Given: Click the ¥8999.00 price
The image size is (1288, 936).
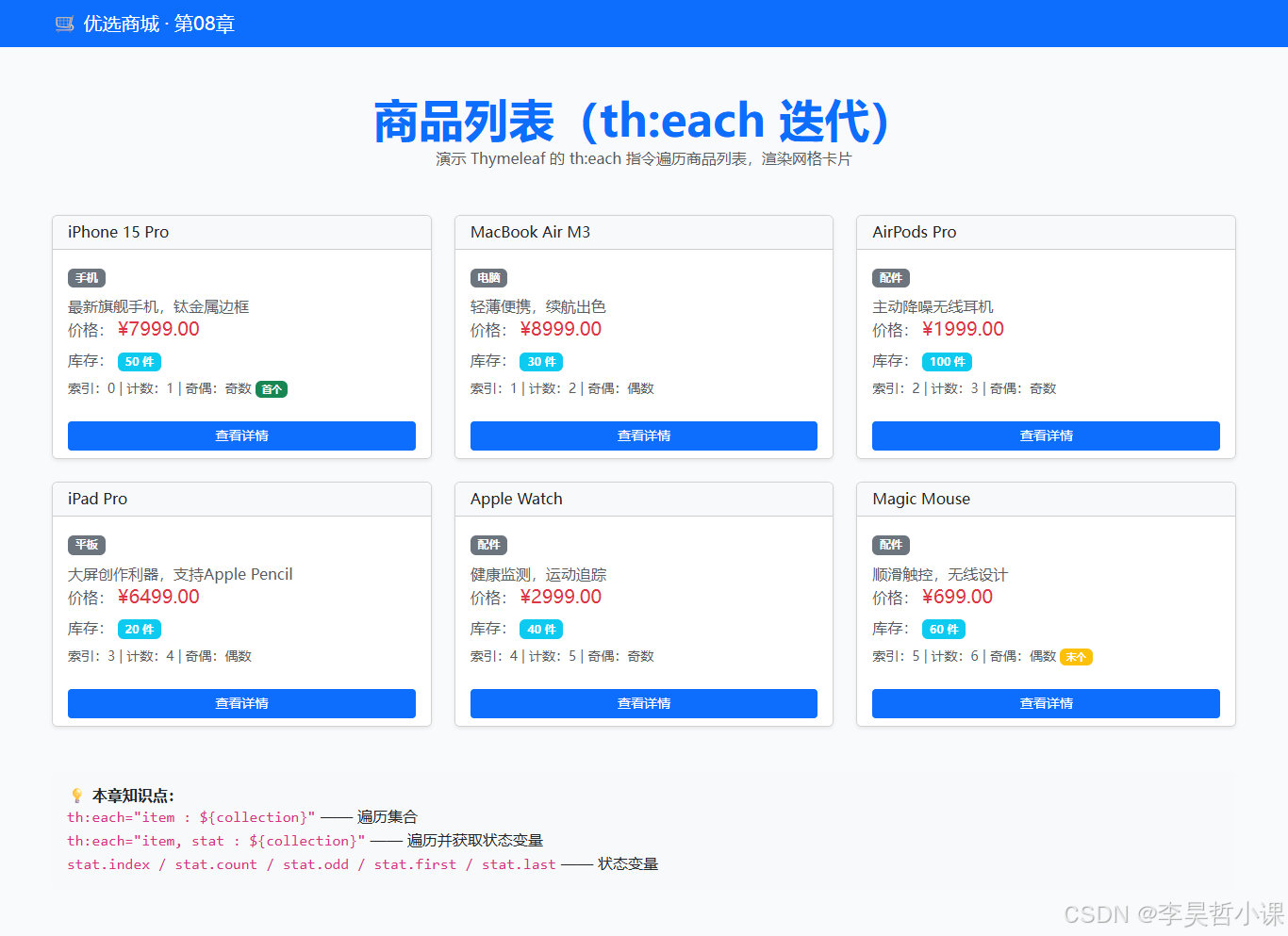Looking at the screenshot, I should (561, 329).
